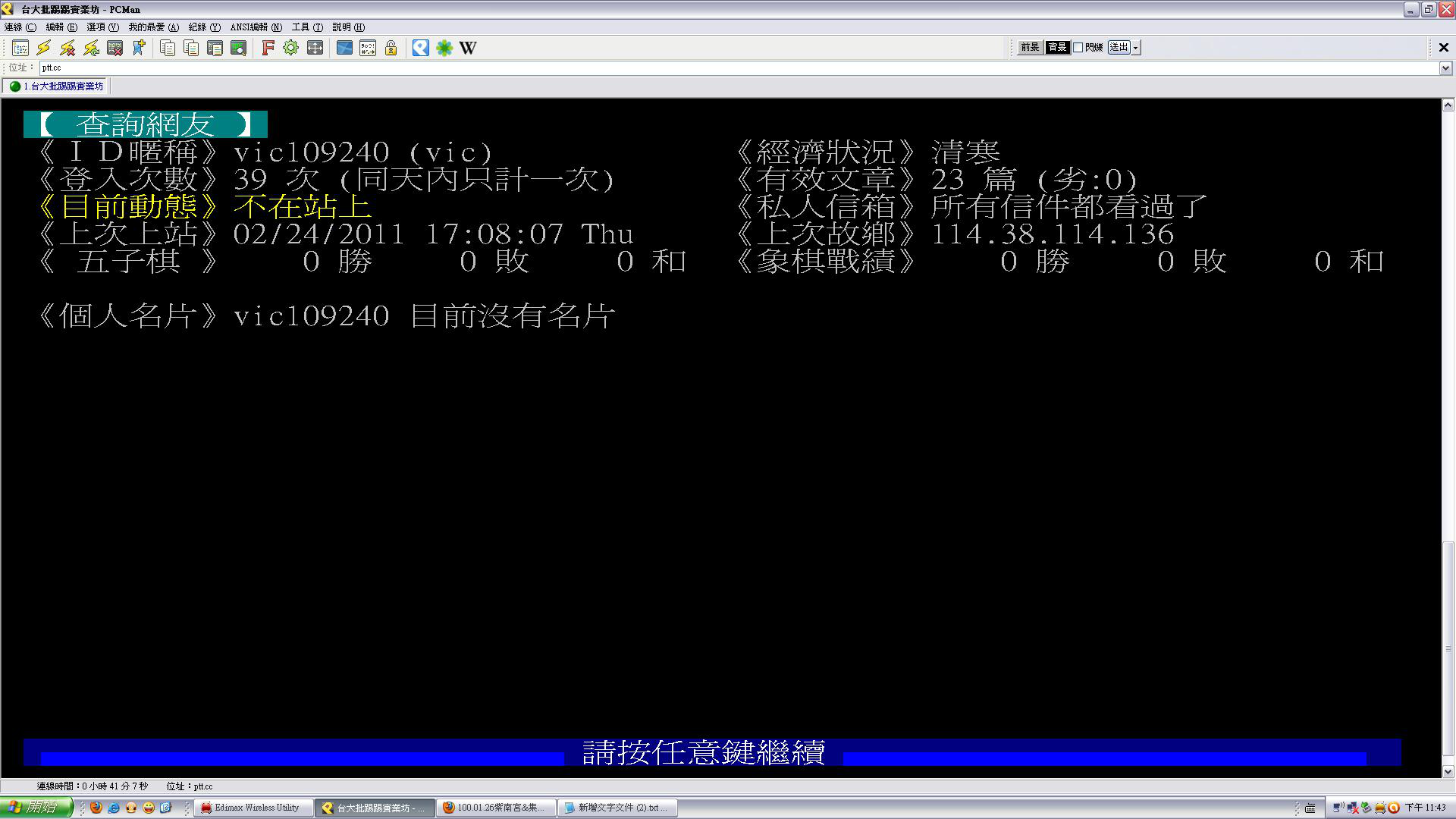This screenshot has width=1456, height=819.
Task: Open the site list toolbar icon
Action: (x=20, y=48)
